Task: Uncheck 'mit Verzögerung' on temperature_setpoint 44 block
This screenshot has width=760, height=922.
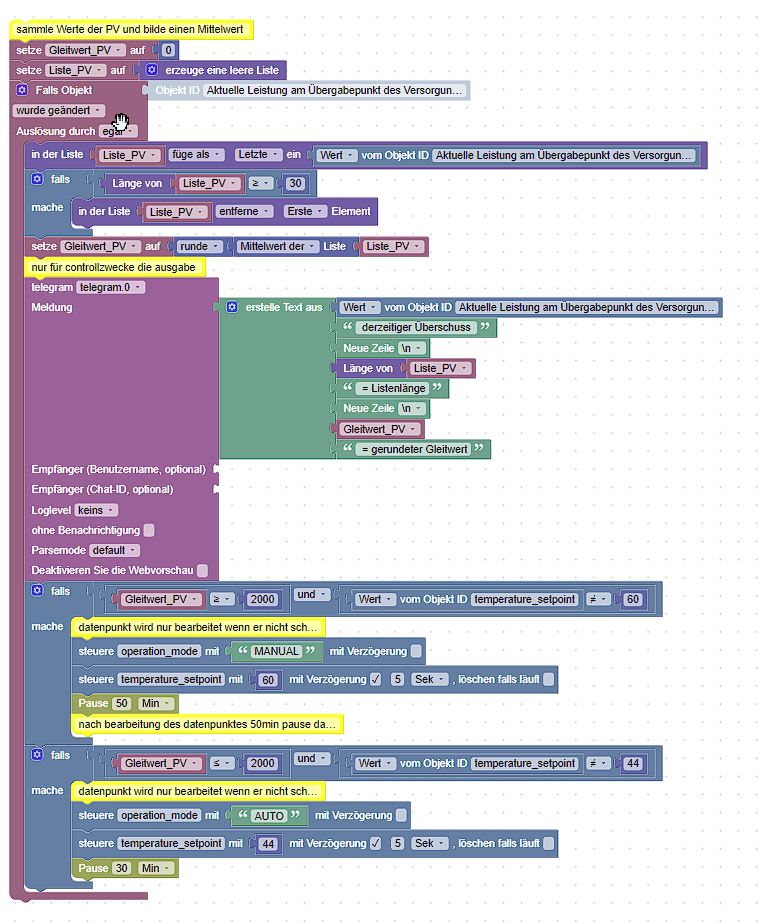Action: tap(375, 843)
